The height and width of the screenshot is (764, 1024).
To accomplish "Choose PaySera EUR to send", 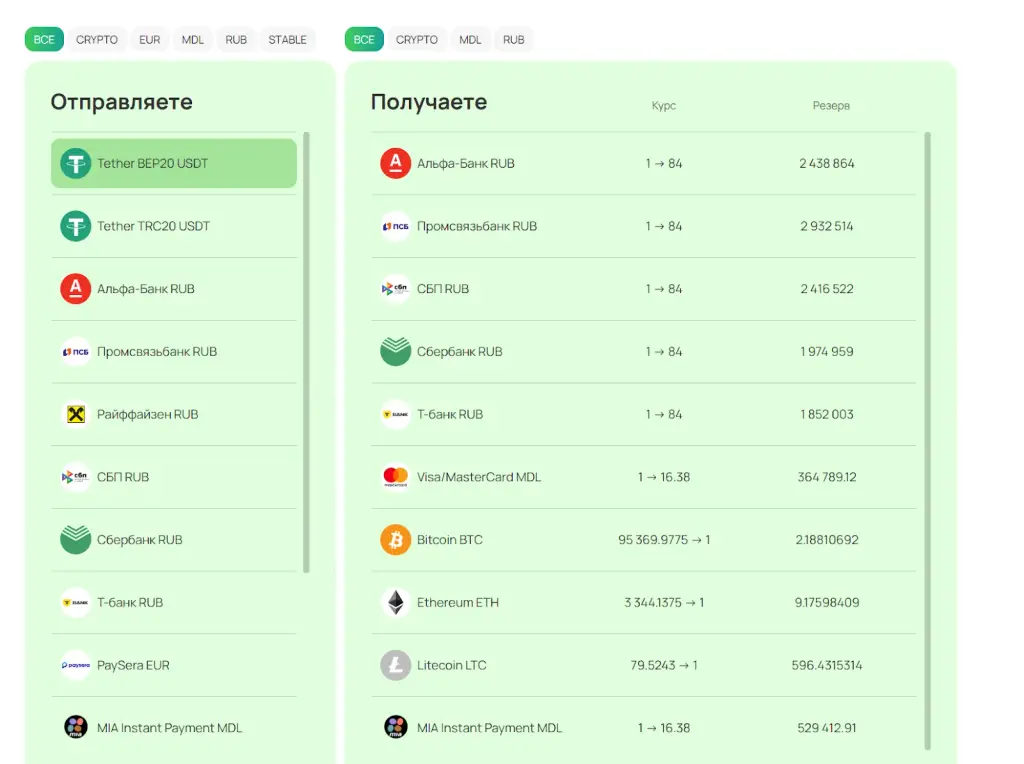I will click(174, 665).
